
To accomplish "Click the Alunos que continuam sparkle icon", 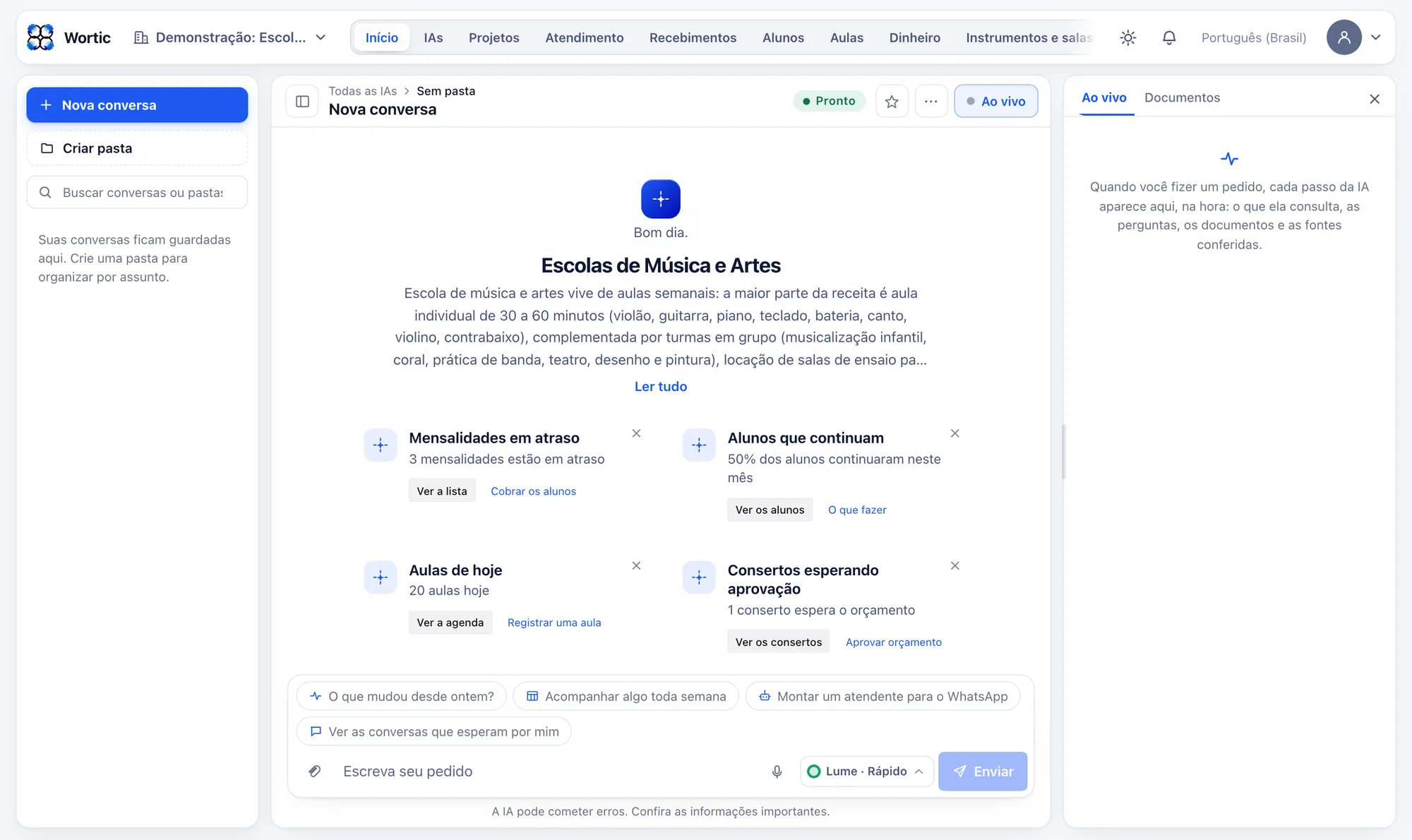I will [x=699, y=445].
